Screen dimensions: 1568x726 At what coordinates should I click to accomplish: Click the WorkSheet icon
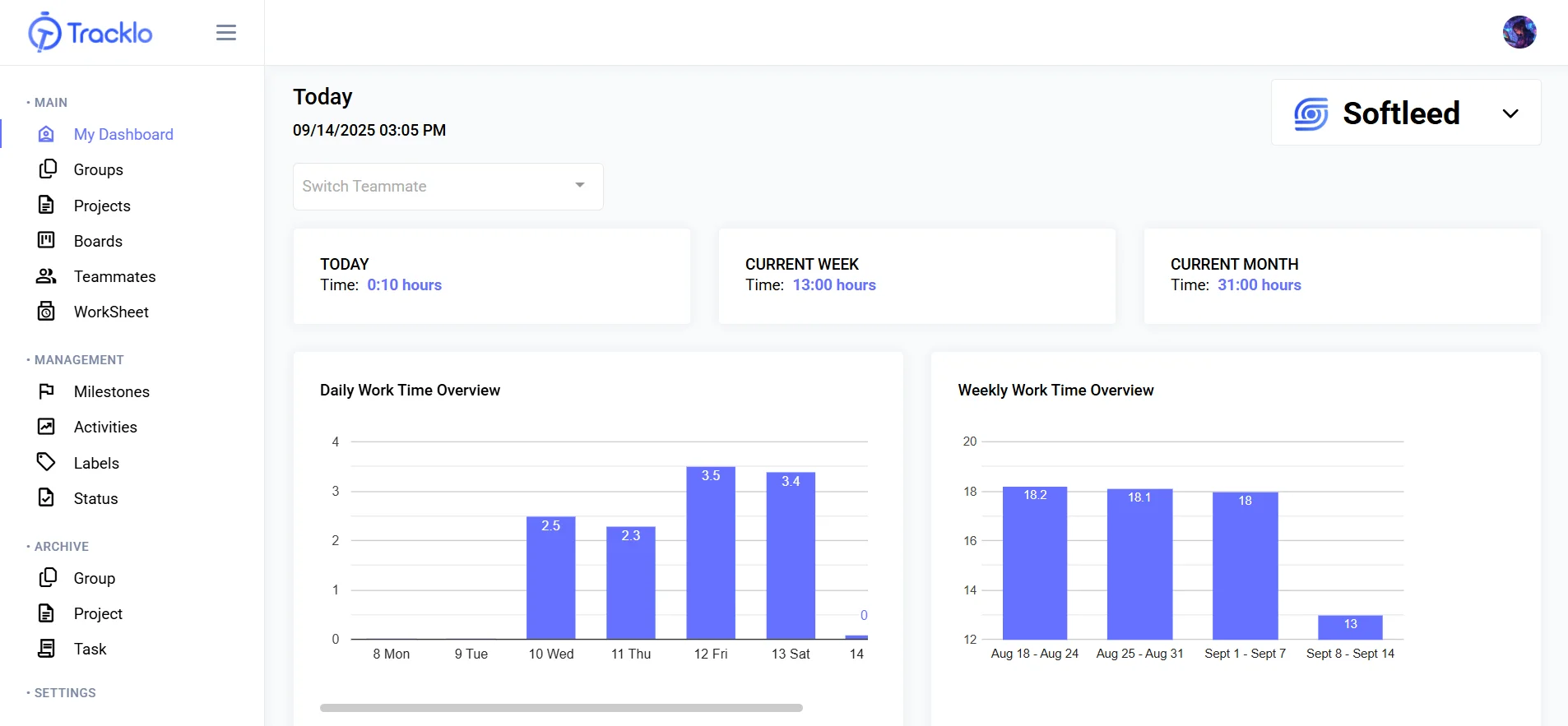coord(46,312)
